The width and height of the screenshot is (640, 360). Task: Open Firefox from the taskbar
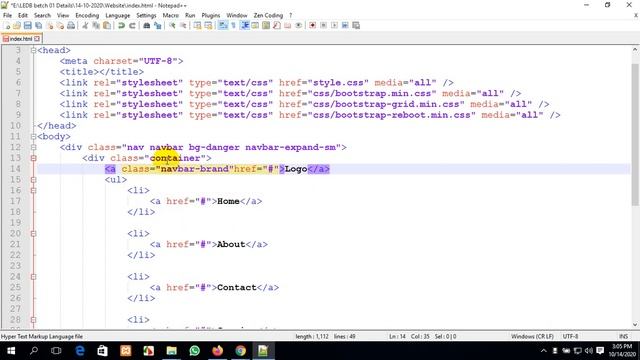pyautogui.click(x=218, y=351)
